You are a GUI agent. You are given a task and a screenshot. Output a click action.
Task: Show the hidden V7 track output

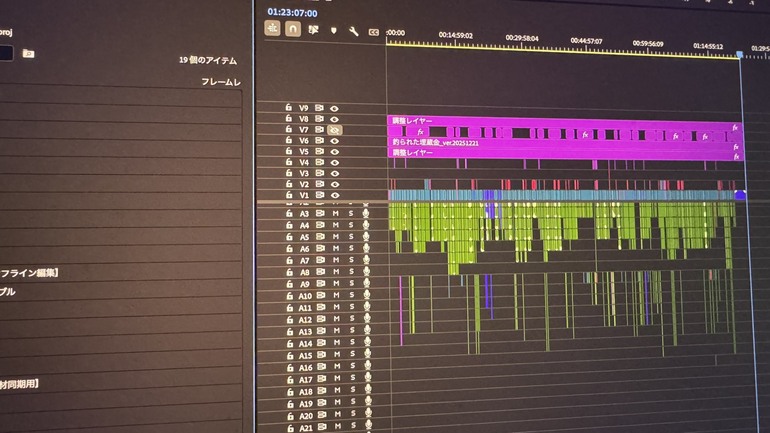[x=335, y=130]
